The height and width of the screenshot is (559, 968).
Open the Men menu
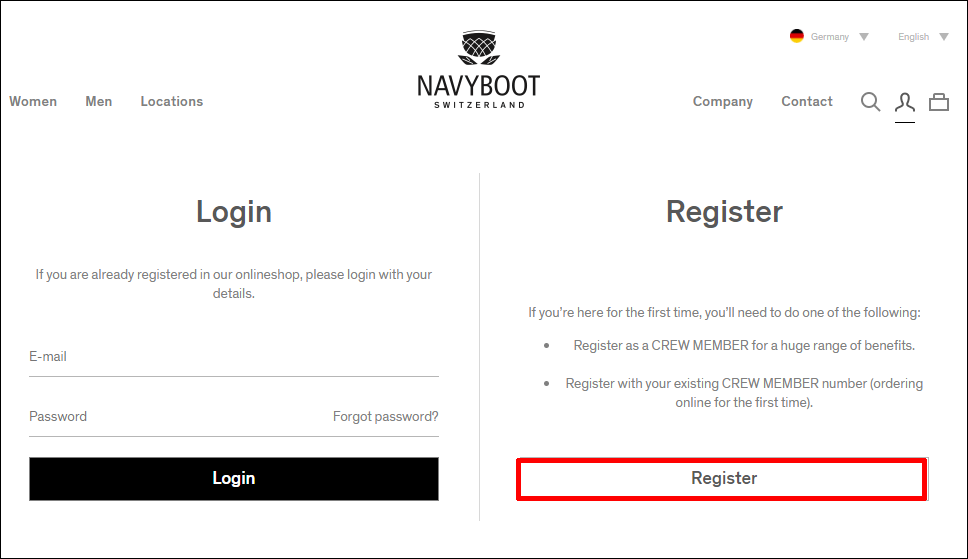(x=99, y=101)
